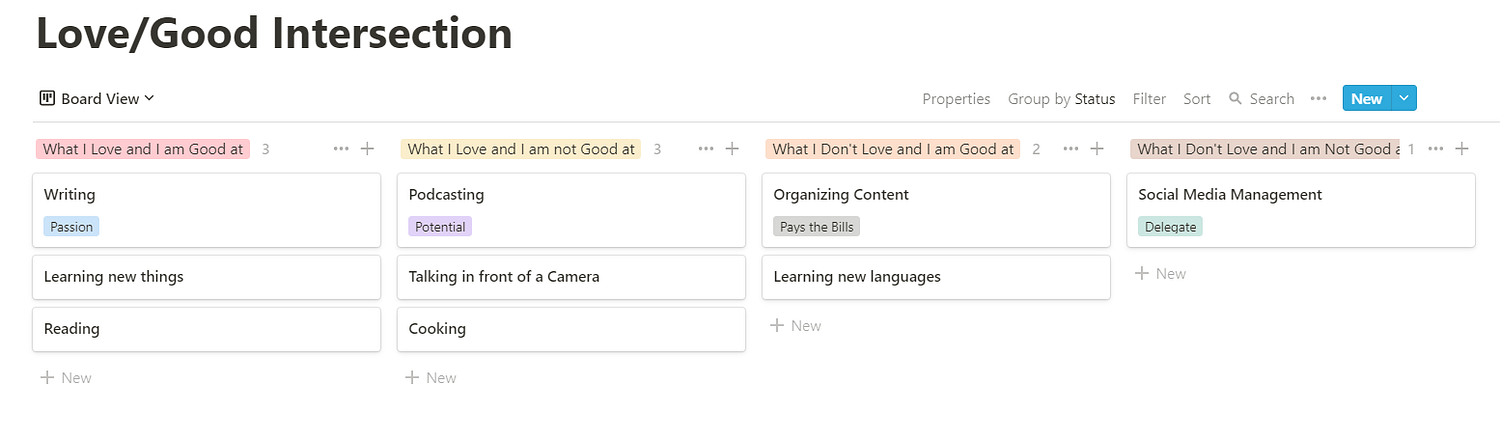Image resolution: width=1500 pixels, height=436 pixels.
Task: Click plus icon in "Don't Love and Good at" header
Action: pos(1097,149)
